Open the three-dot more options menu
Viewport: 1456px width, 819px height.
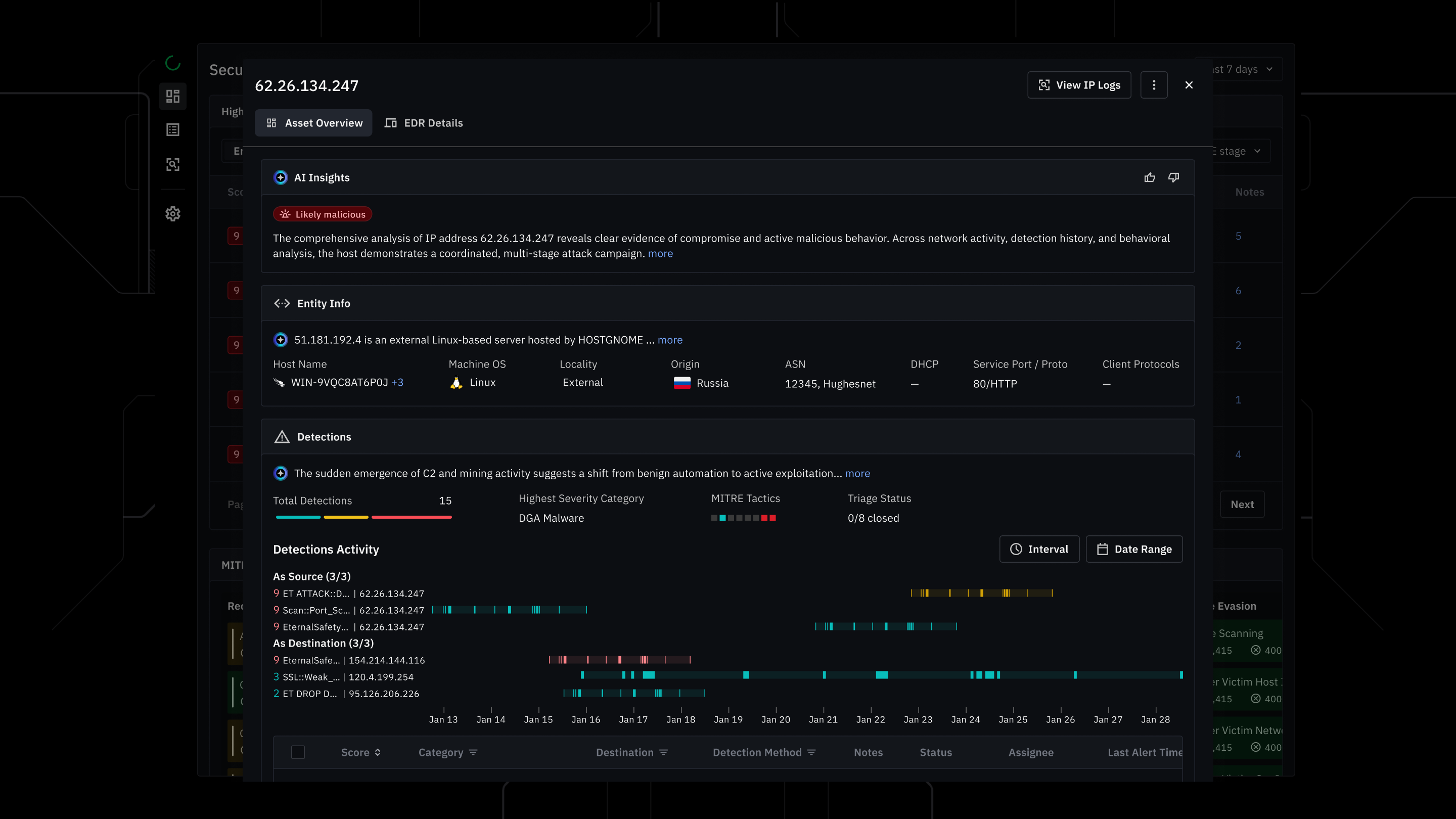(1154, 85)
